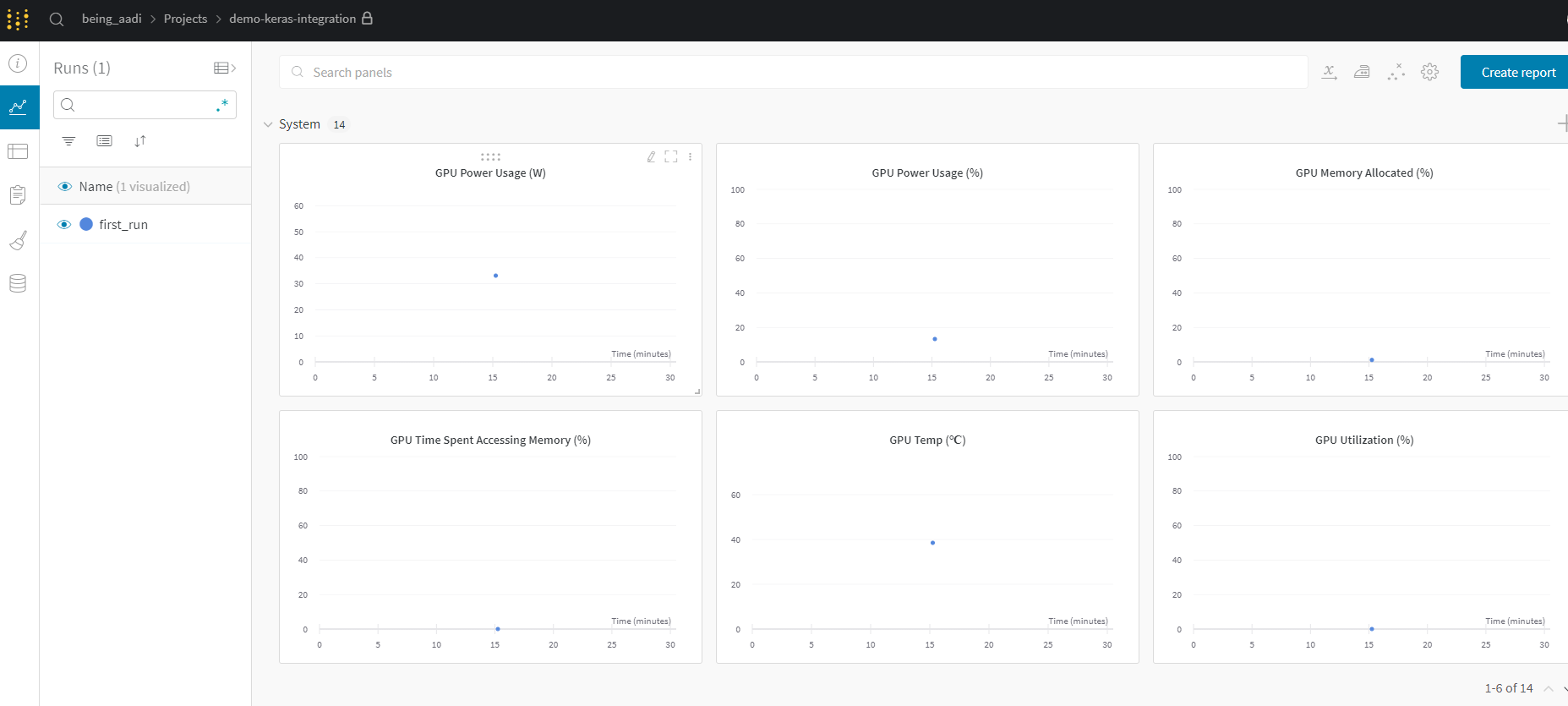Click the Create report button

coord(1517,73)
